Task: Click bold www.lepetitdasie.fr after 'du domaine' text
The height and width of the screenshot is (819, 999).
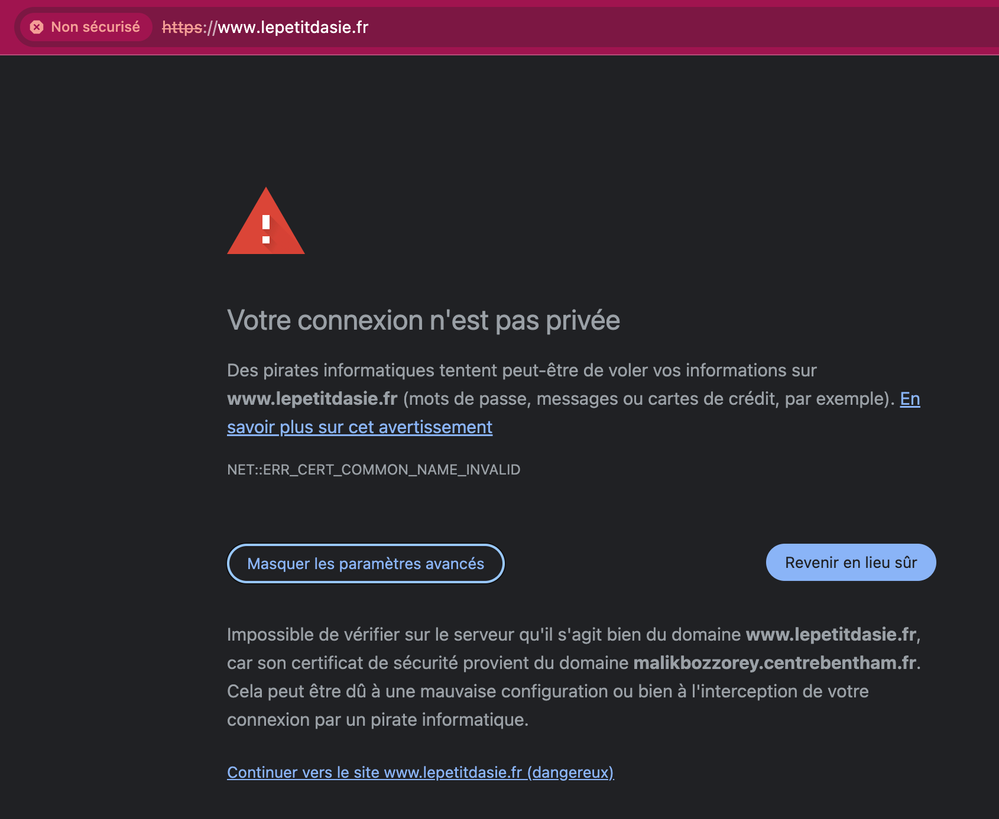Action: (831, 634)
